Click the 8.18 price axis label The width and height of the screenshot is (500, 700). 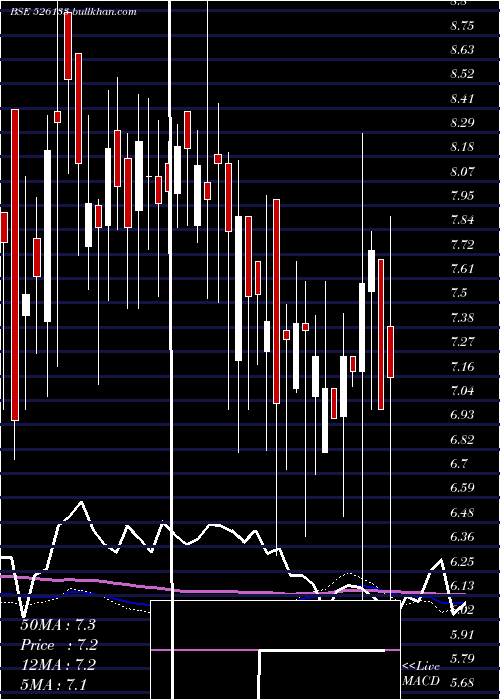pyautogui.click(x=462, y=147)
